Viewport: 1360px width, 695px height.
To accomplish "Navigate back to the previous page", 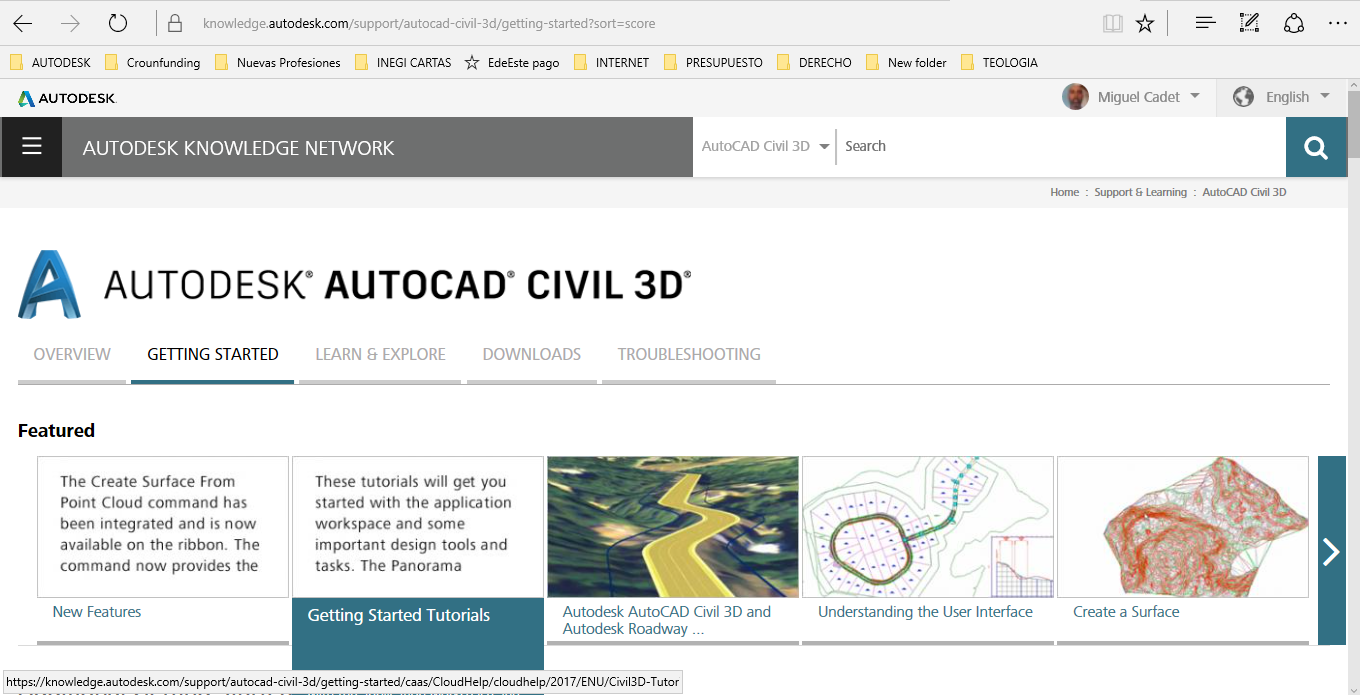I will click(x=21, y=23).
